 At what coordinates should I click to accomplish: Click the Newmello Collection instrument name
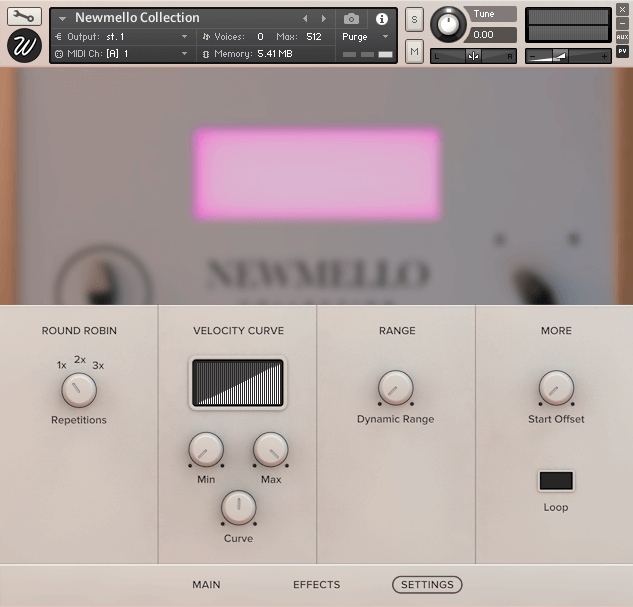coord(137,18)
